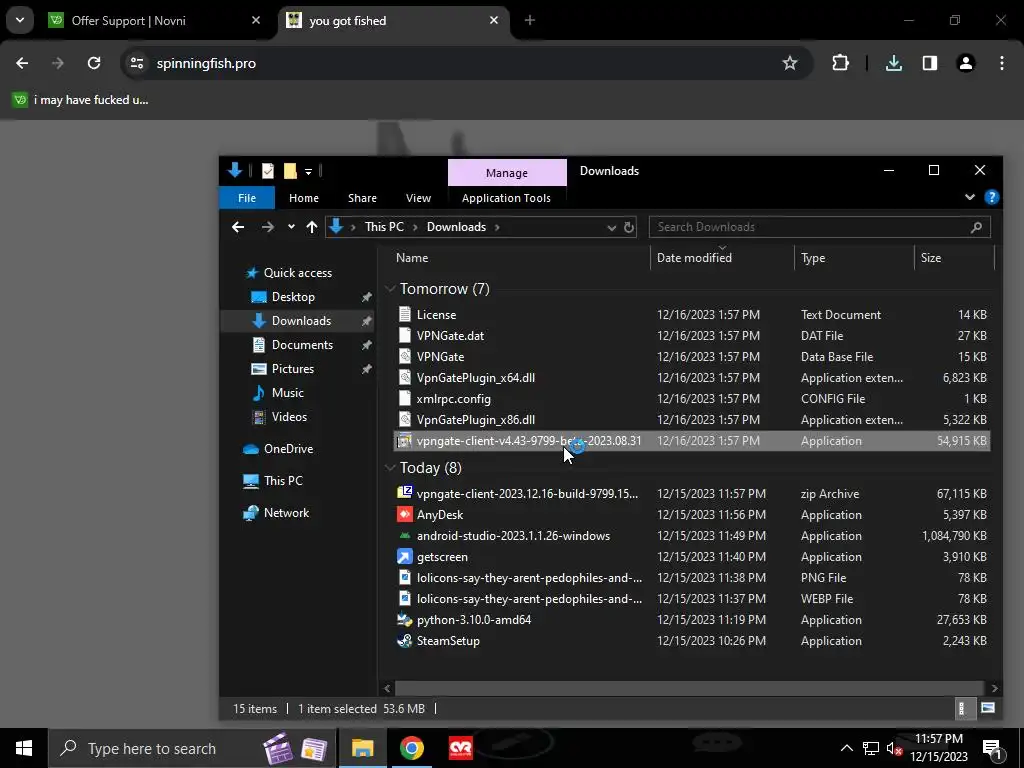
Task: Open the Chrome three-dot menu
Action: [x=1002, y=63]
